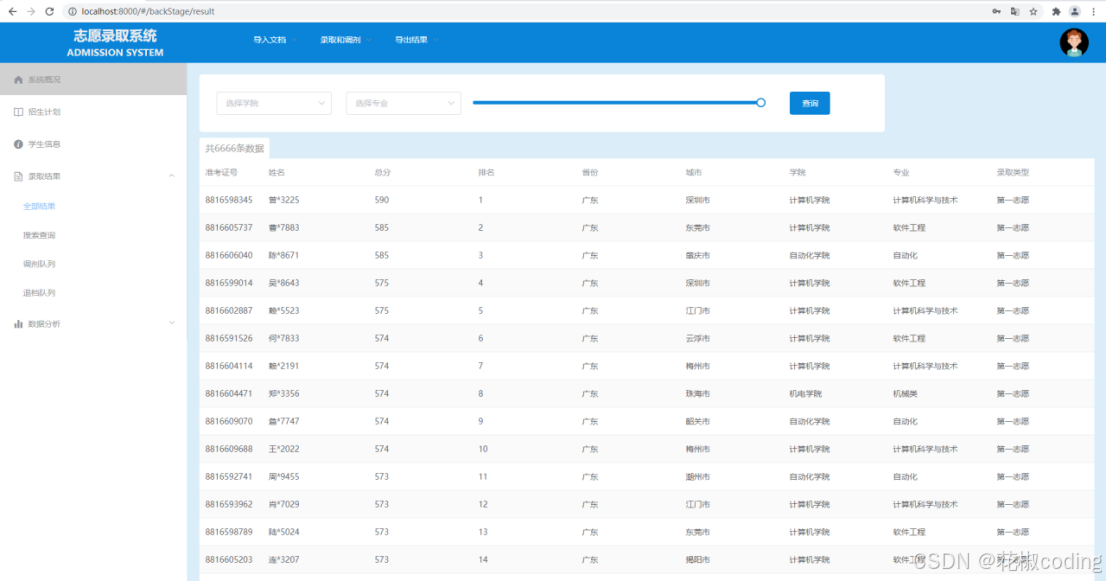Click the 录取类型 column header
The width and height of the screenshot is (1106, 581).
pos(1012,173)
